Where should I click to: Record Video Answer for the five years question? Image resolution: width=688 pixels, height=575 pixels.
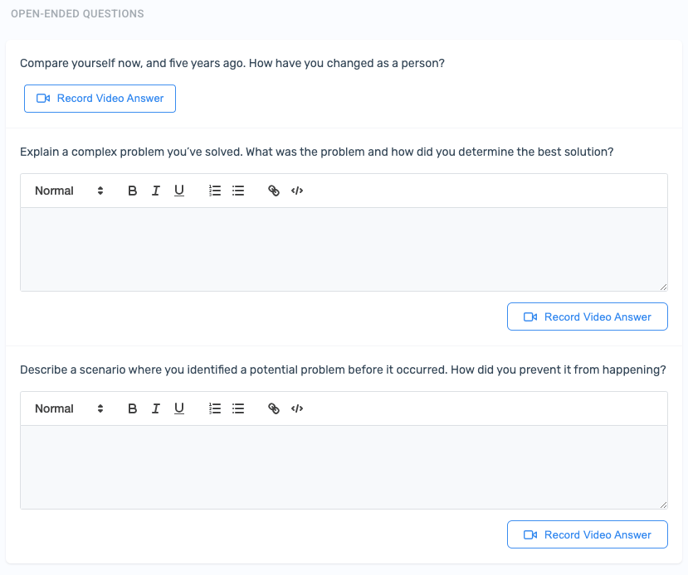(100, 99)
